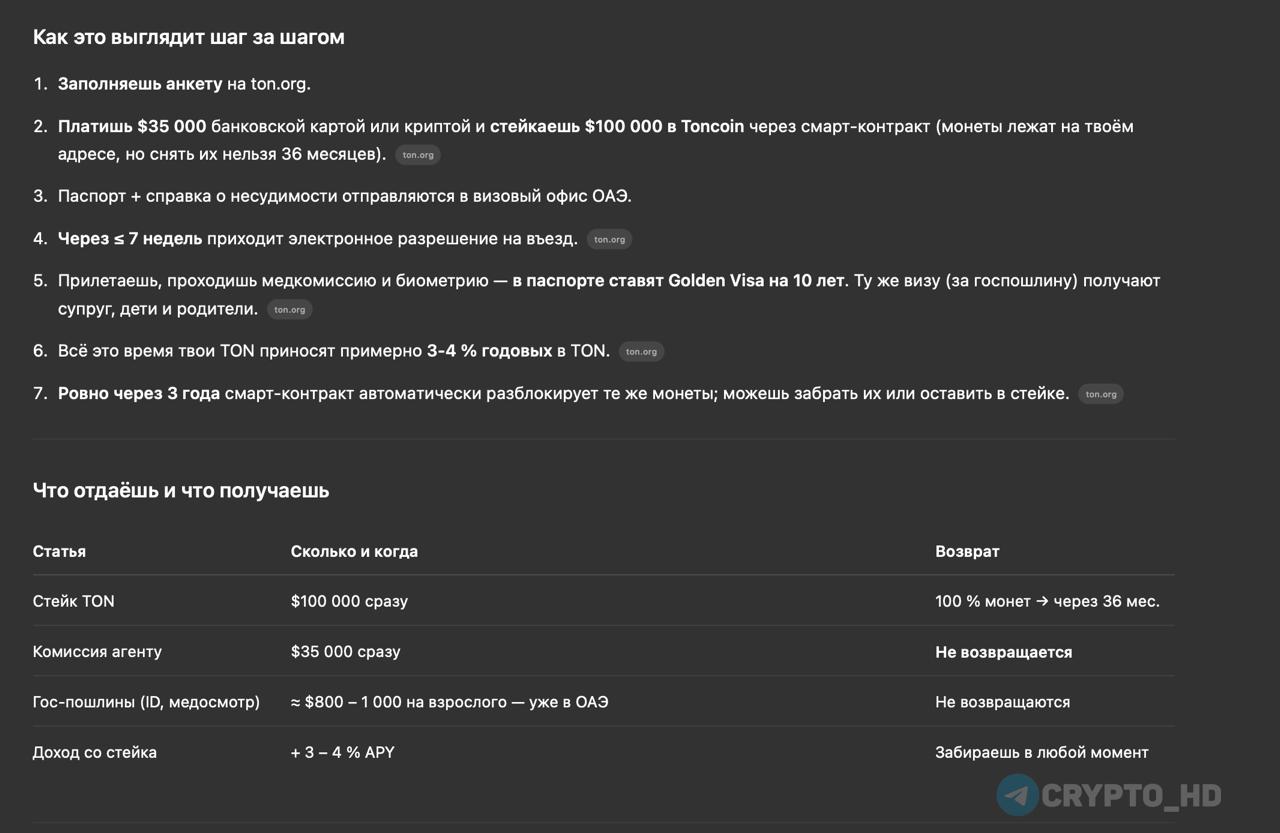Viewport: 1280px width, 833px height.
Task: Click the 'Комиссия агенту' row label
Action: 97,652
